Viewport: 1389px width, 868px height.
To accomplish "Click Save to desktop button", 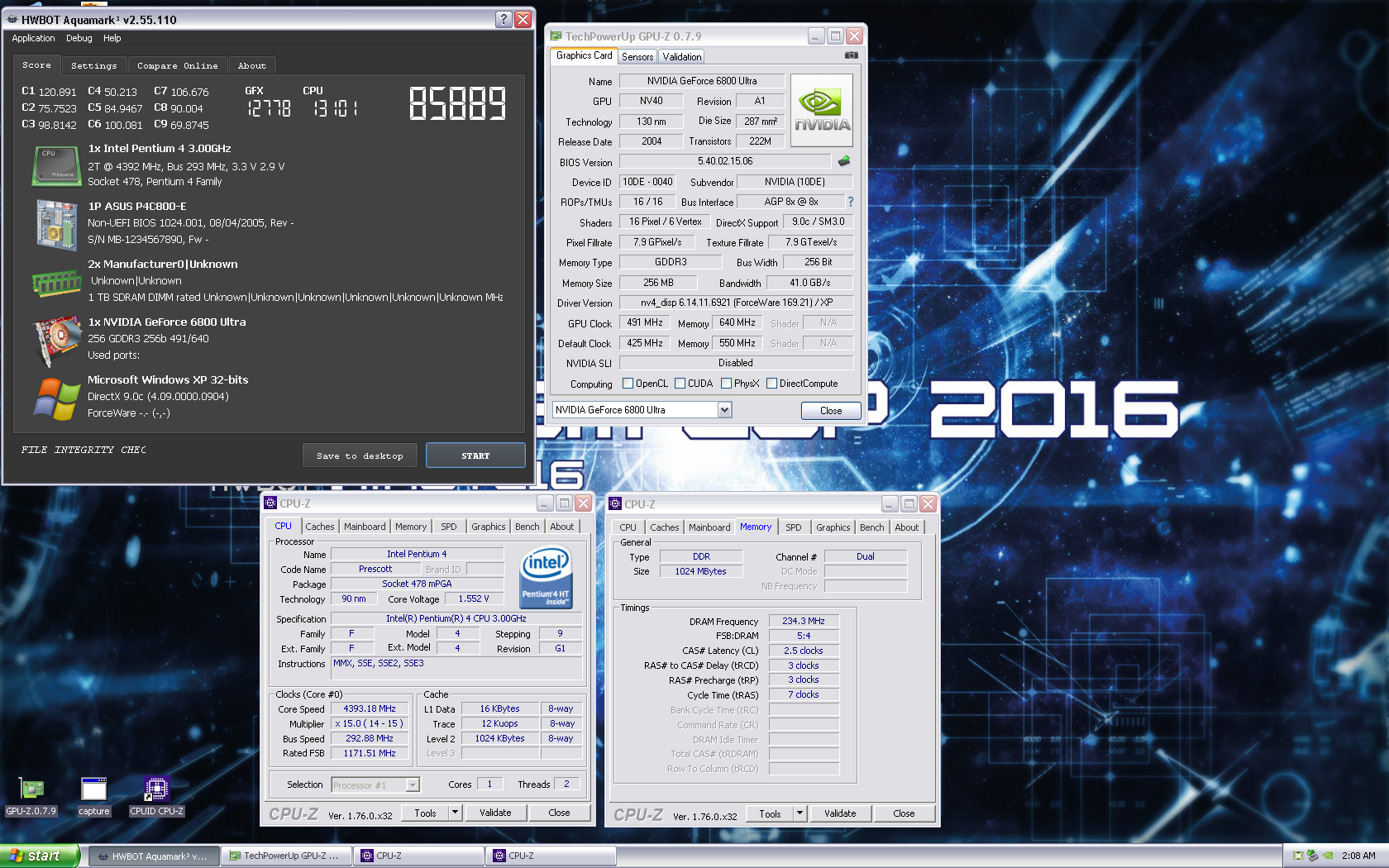I will click(360, 455).
